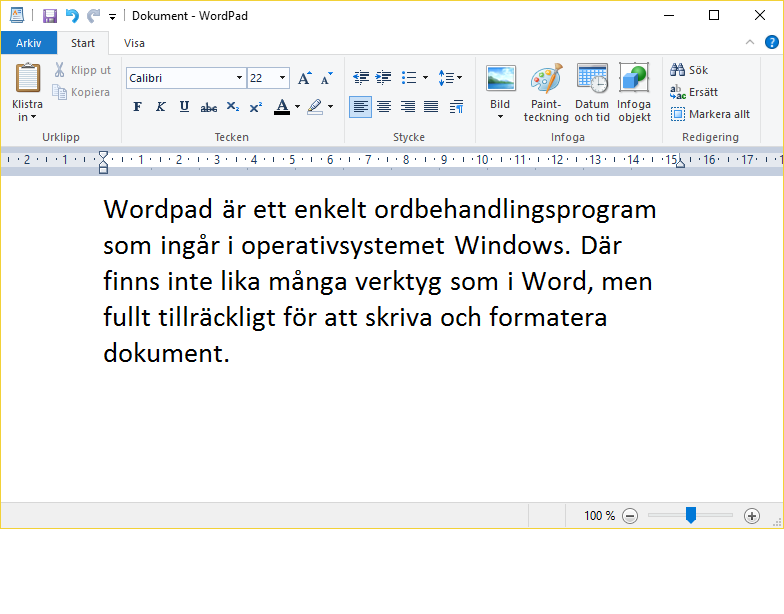Start a bulleted list

(x=409, y=78)
